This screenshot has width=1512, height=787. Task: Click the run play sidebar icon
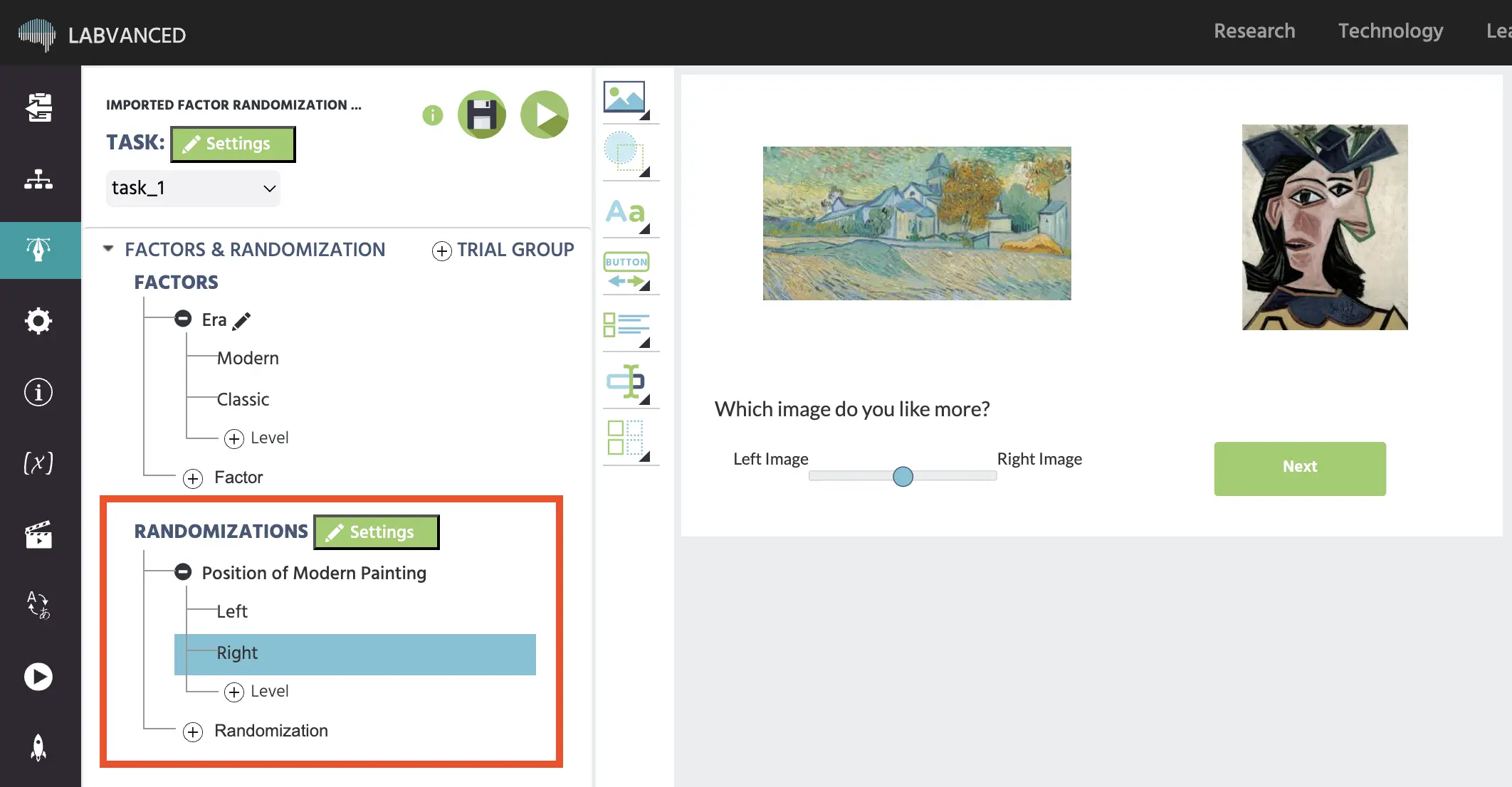pyautogui.click(x=38, y=677)
